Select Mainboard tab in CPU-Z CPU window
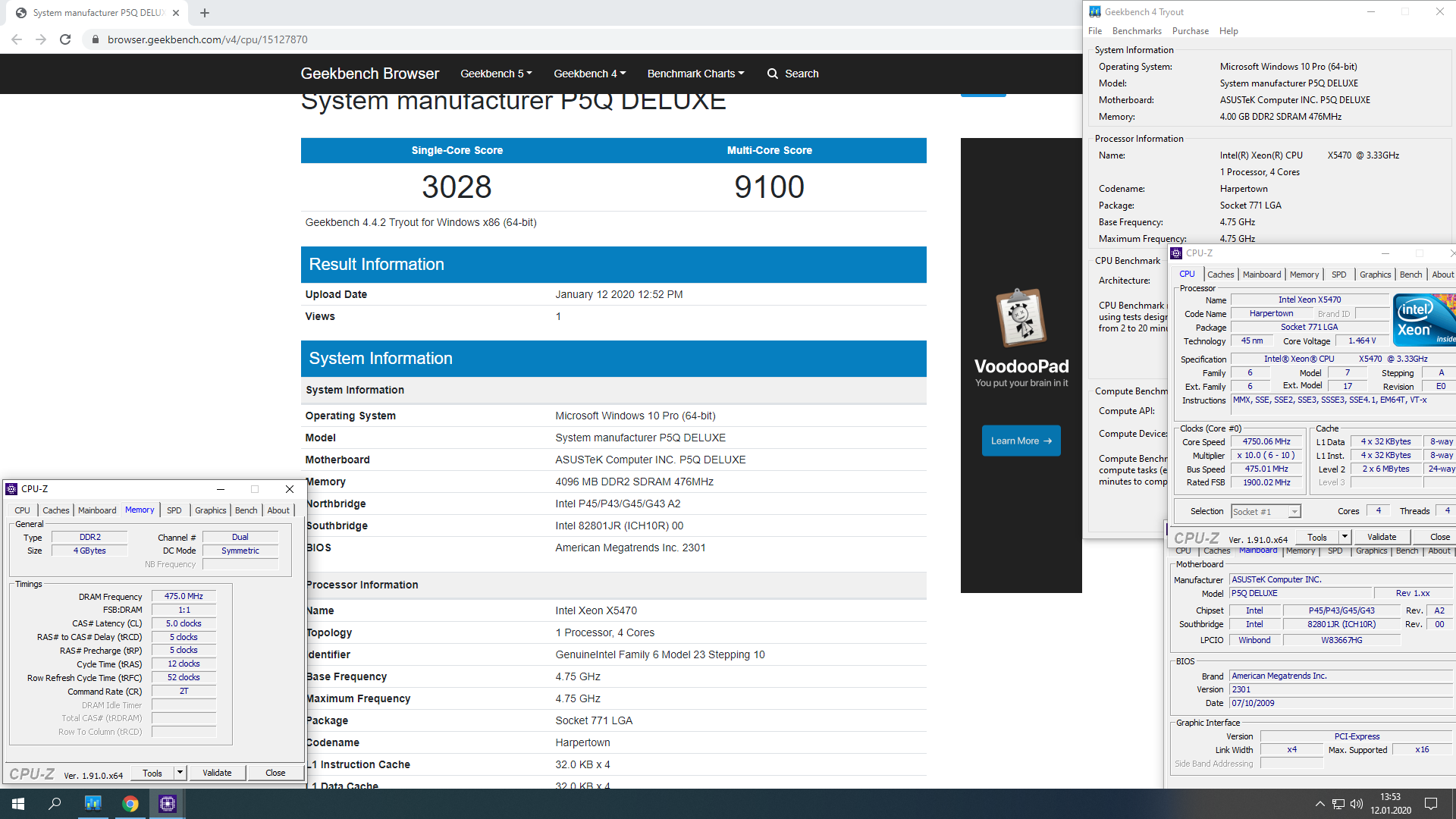The height and width of the screenshot is (819, 1456). coord(1262,275)
